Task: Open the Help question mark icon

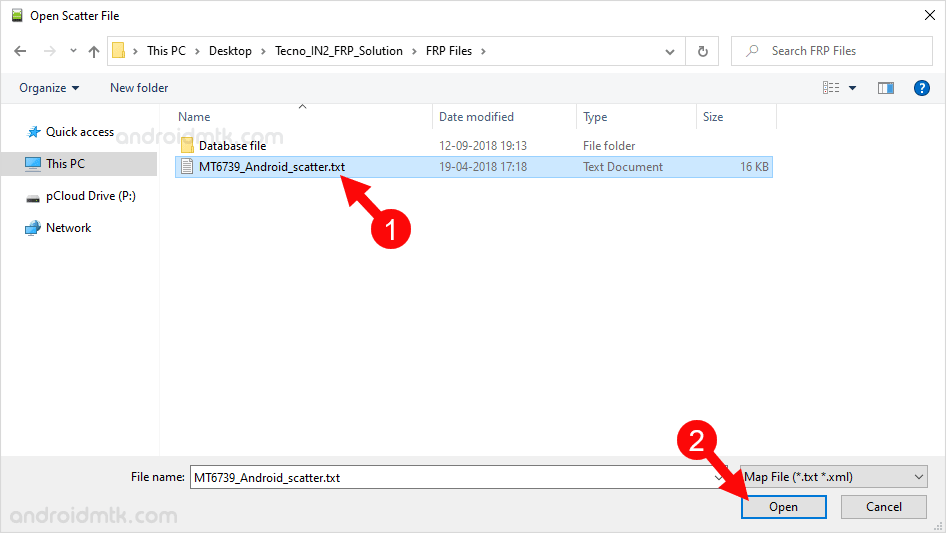Action: 922,88
